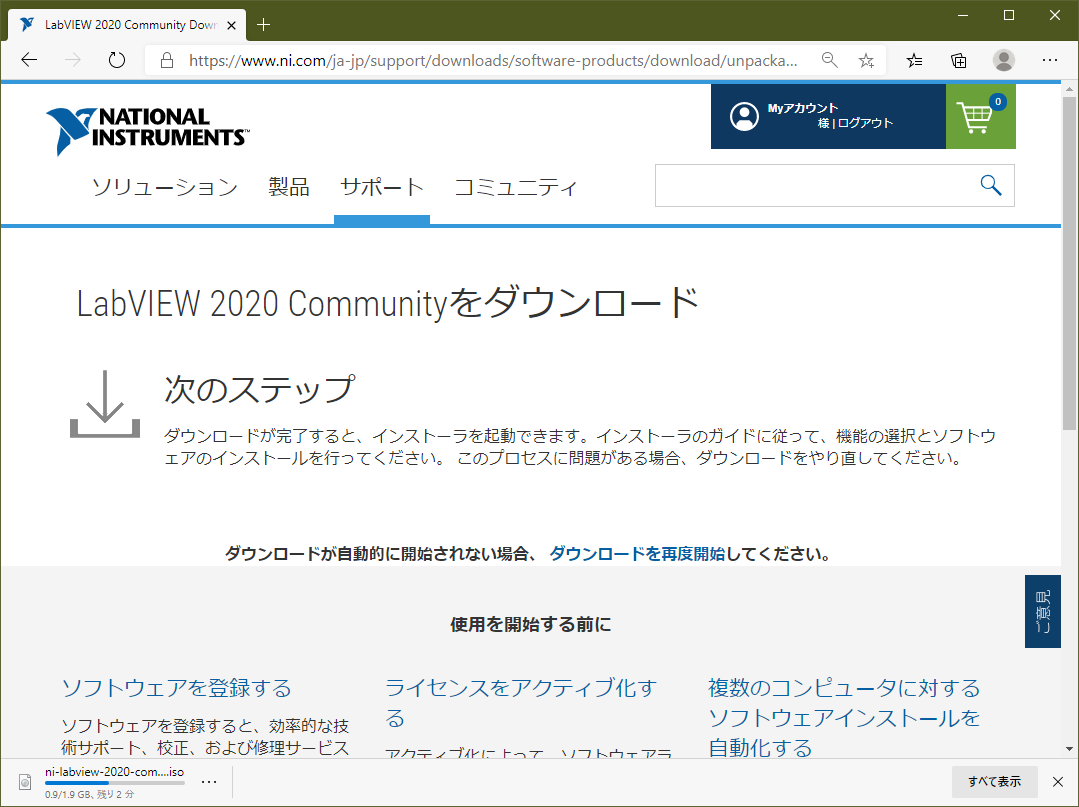Click the Myアカウント link
The height and width of the screenshot is (807, 1079).
coord(802,108)
